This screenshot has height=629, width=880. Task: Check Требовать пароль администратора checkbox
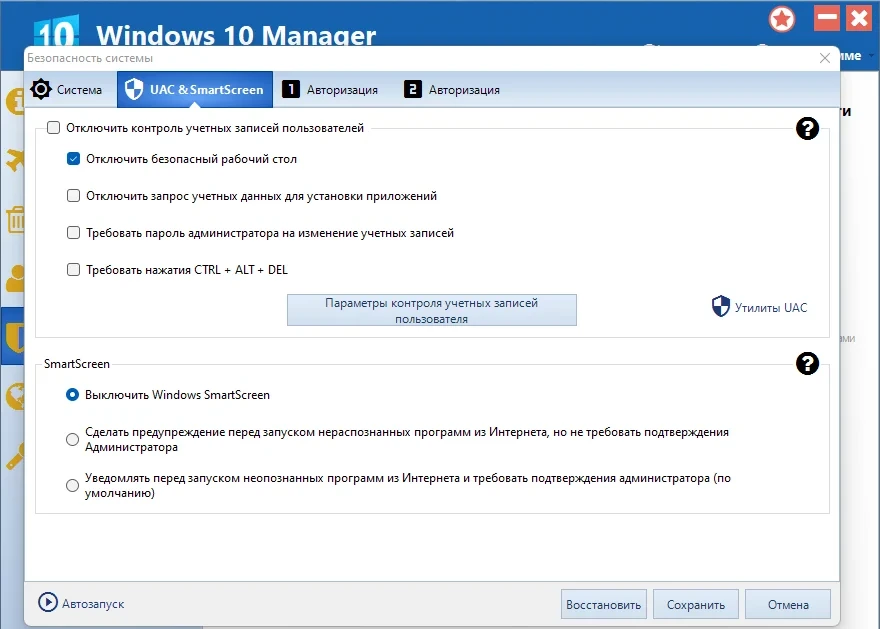pyautogui.click(x=74, y=233)
